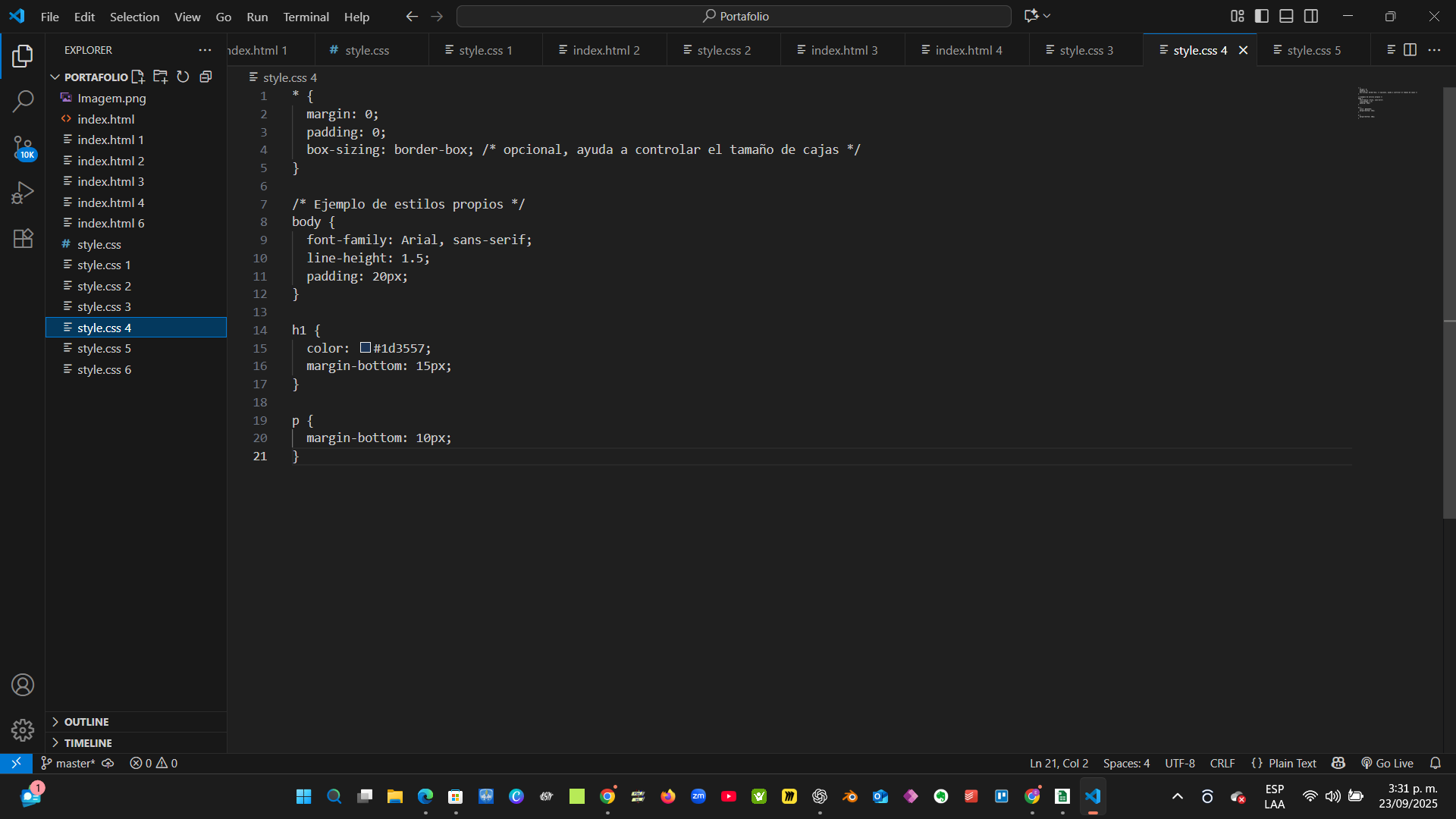Open editor More Actions ellipsis
The width and height of the screenshot is (1456, 819).
click(x=1434, y=50)
